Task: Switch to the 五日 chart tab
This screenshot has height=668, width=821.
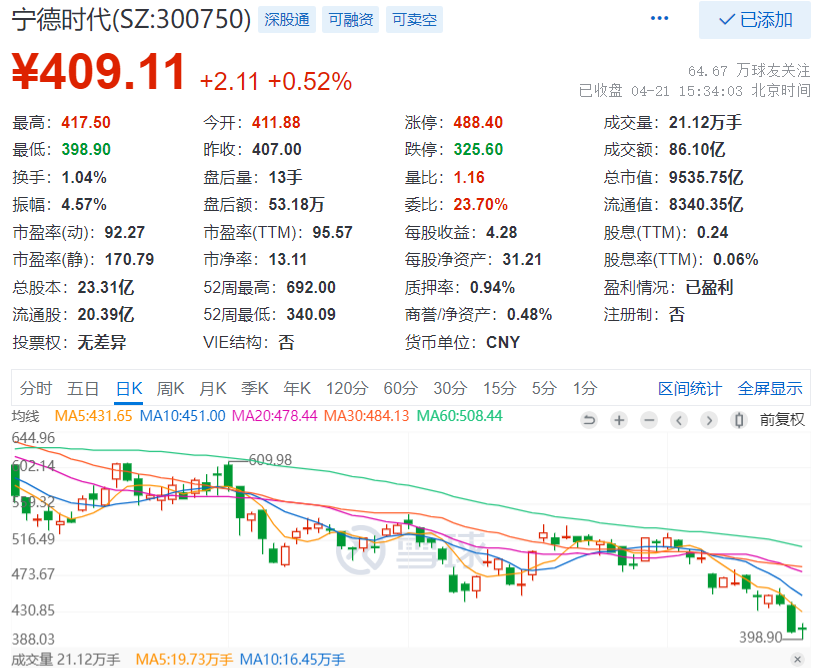Action: [x=83, y=388]
